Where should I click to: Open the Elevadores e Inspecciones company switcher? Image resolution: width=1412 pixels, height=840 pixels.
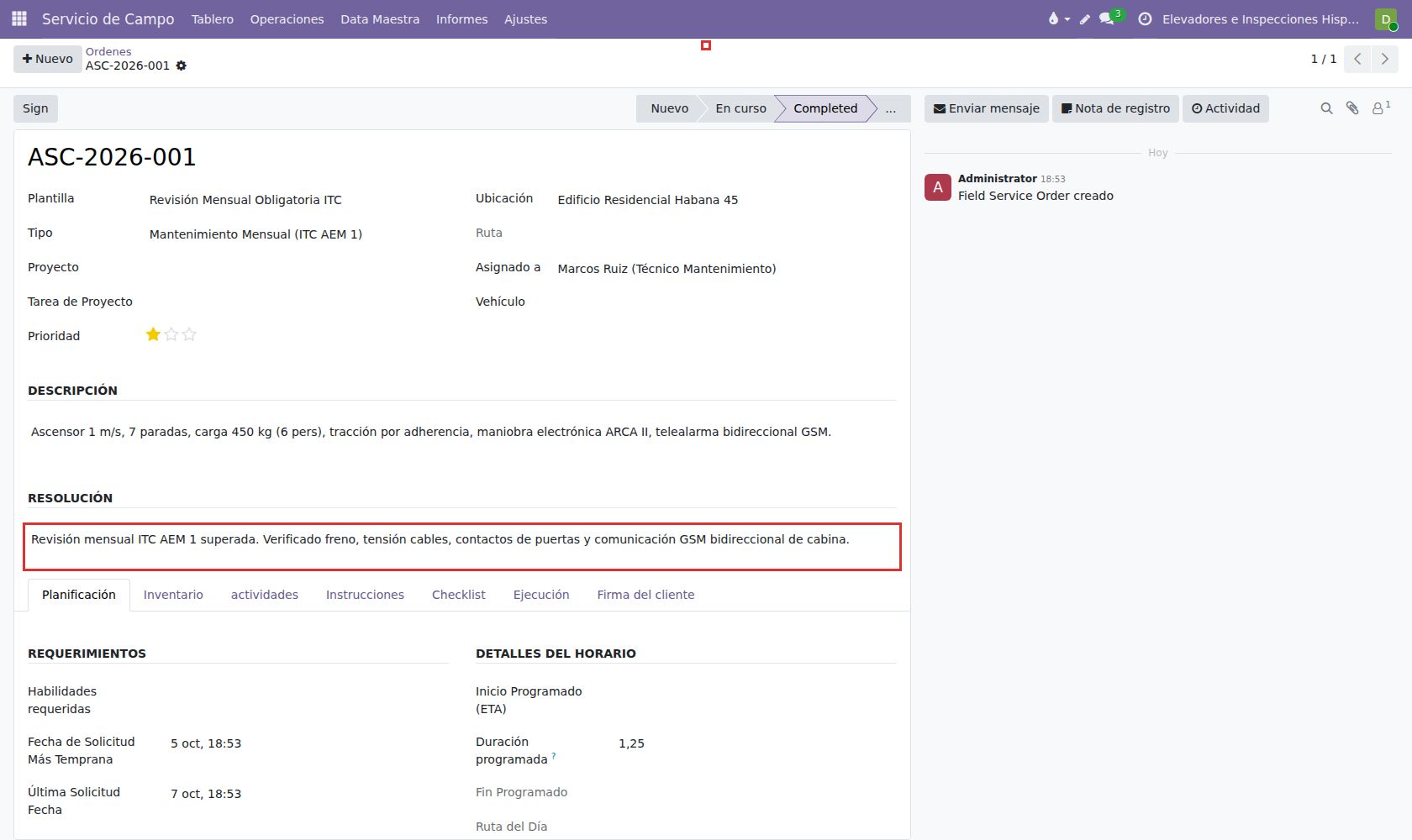(1260, 18)
